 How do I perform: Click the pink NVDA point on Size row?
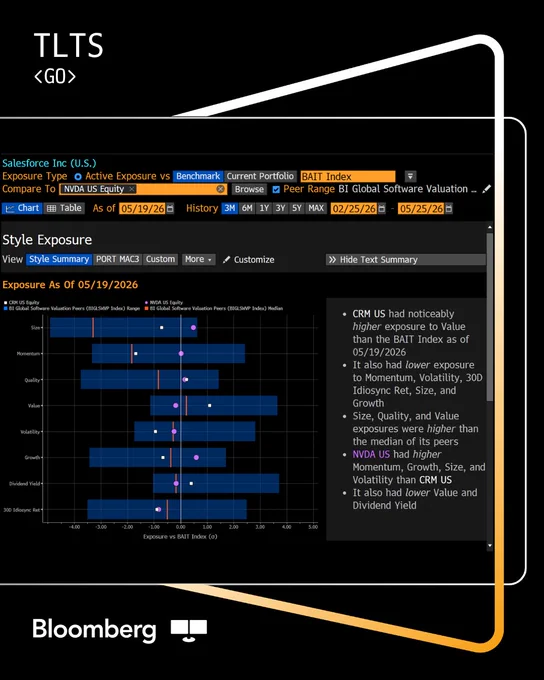point(193,327)
